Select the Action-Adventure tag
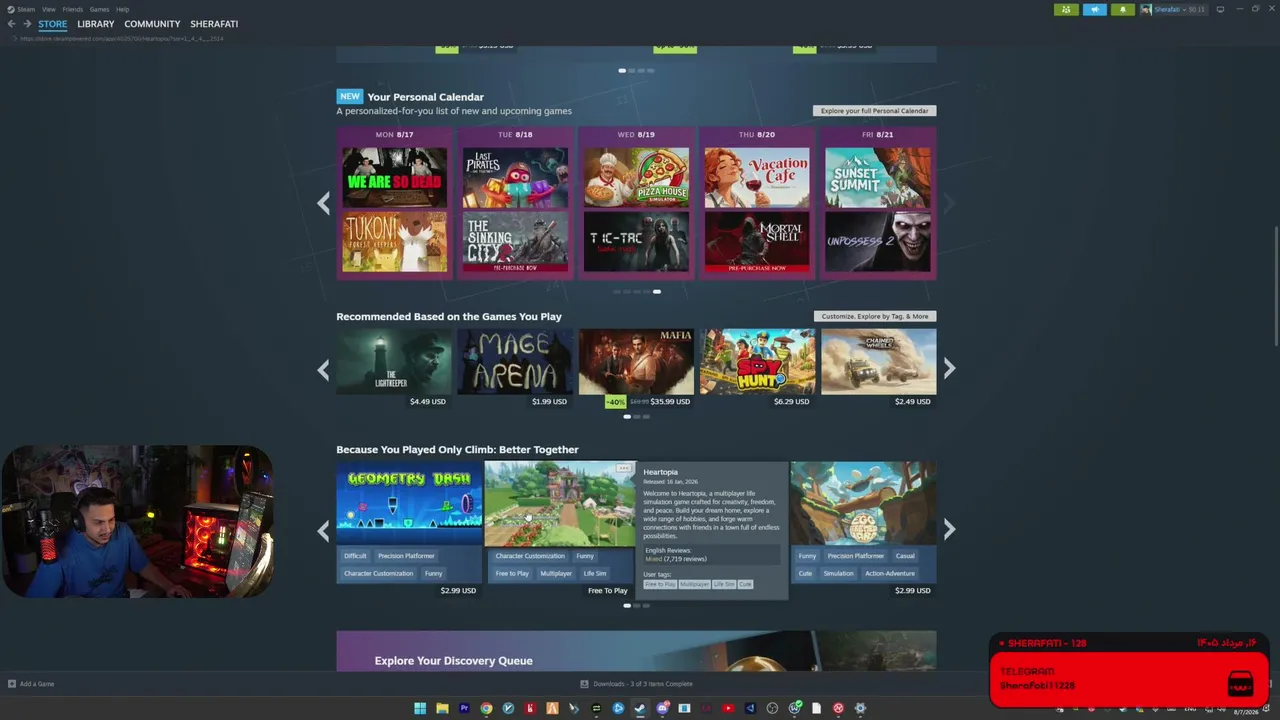Screen dimensions: 1280x720 (889, 574)
